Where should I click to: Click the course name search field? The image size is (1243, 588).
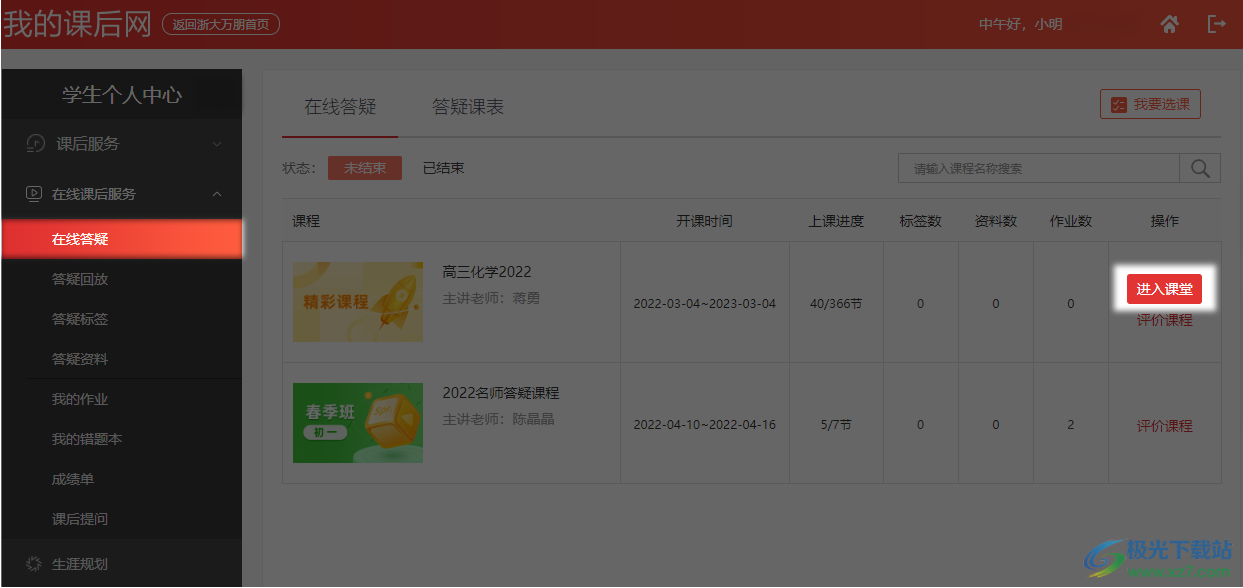(1039, 168)
